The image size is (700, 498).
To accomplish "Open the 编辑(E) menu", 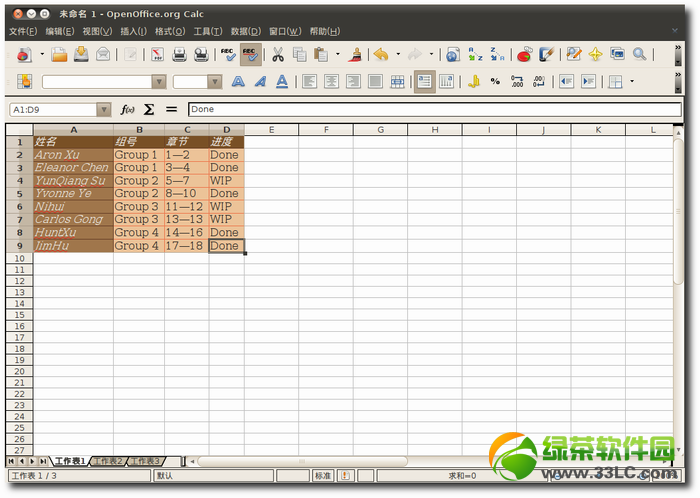I will 60,31.
